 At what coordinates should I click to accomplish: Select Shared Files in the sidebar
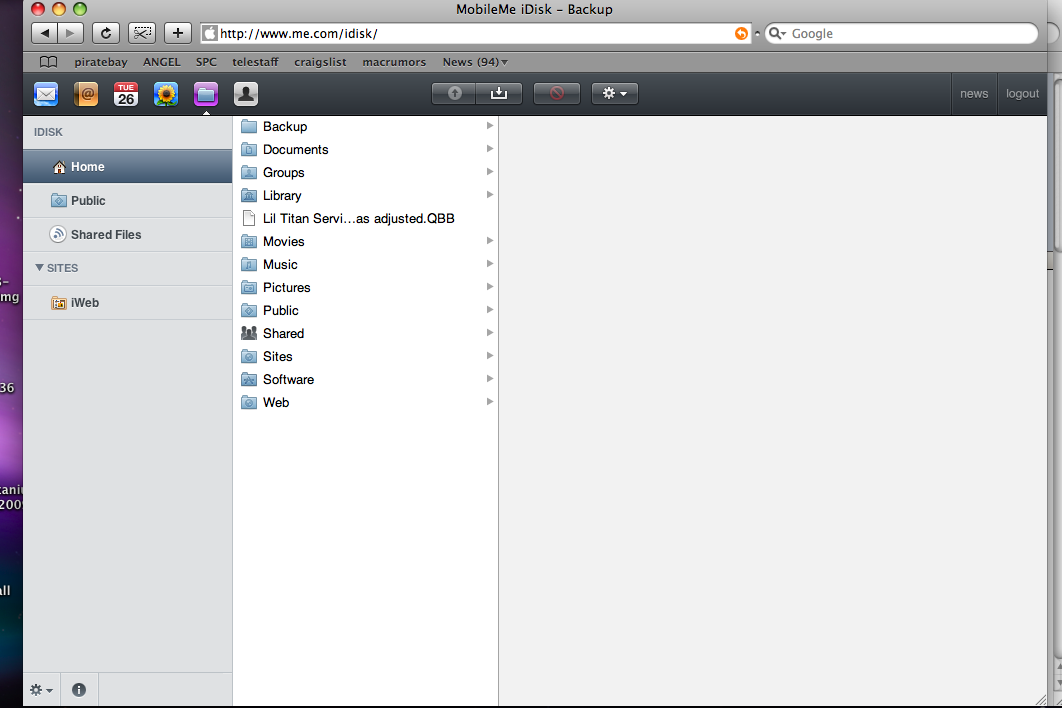127,234
